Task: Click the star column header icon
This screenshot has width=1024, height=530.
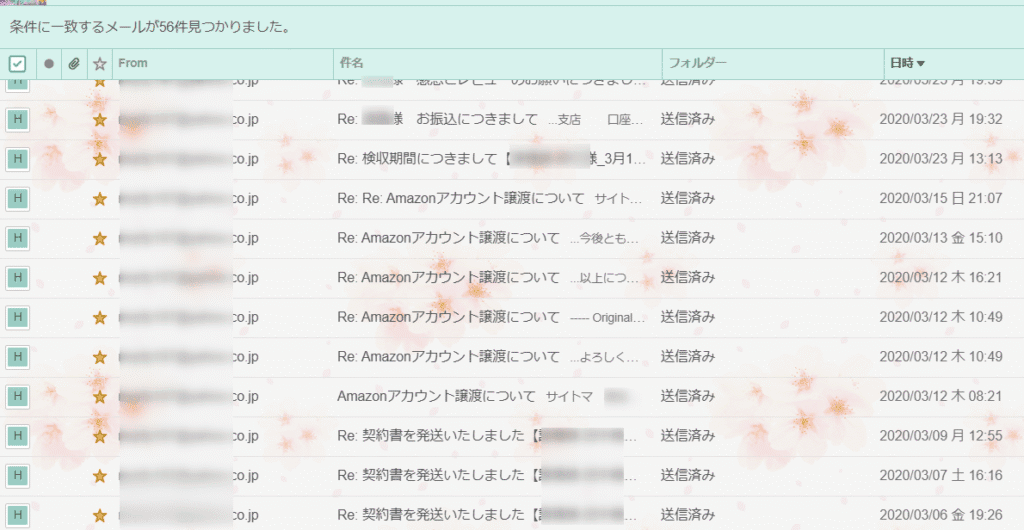Action: (x=100, y=64)
